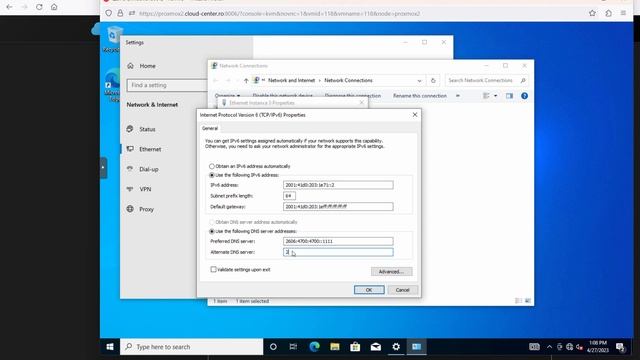This screenshot has height=360, width=640.
Task: Select Use the following DNS server addresses
Action: point(212,231)
